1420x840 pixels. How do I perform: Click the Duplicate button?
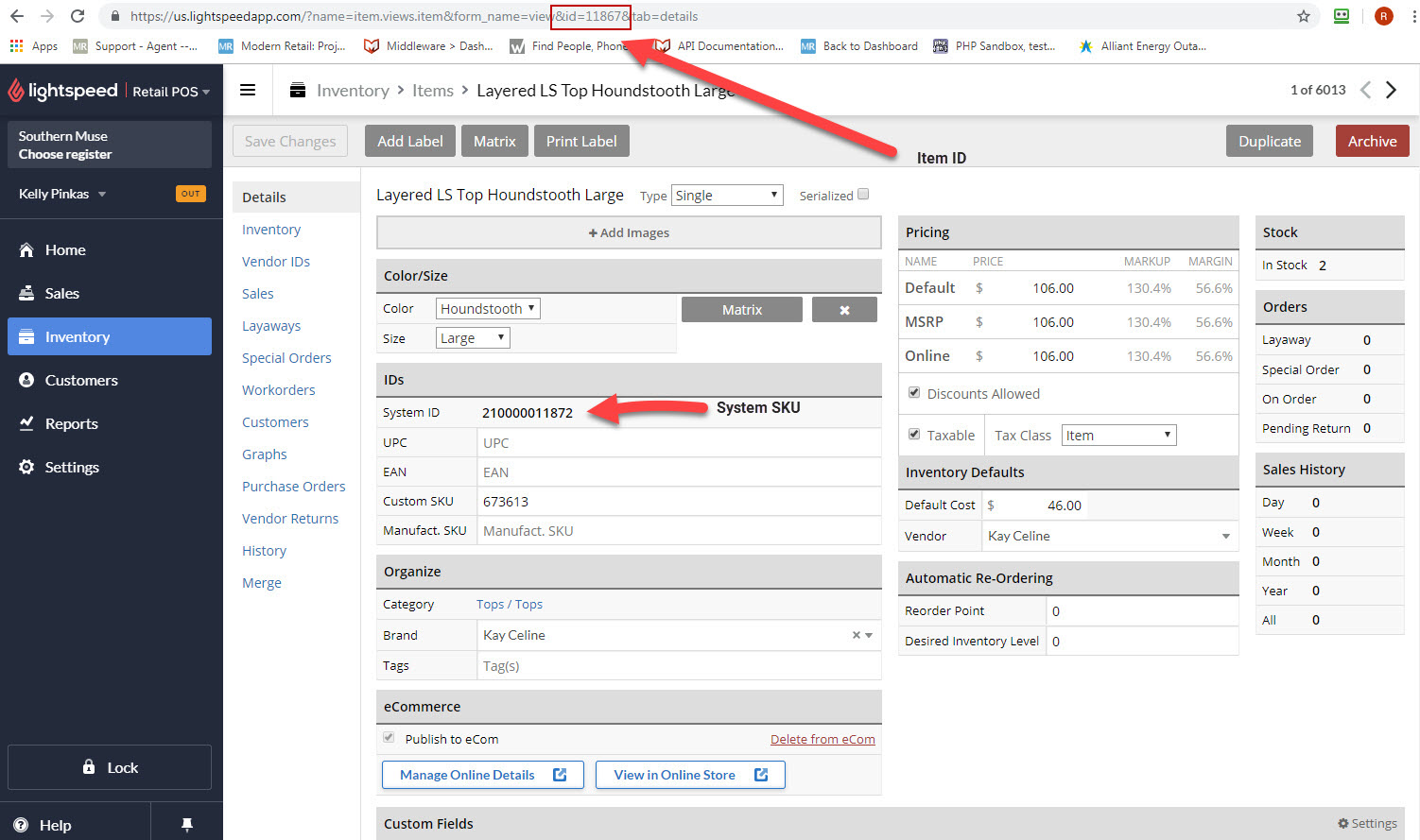1270,141
